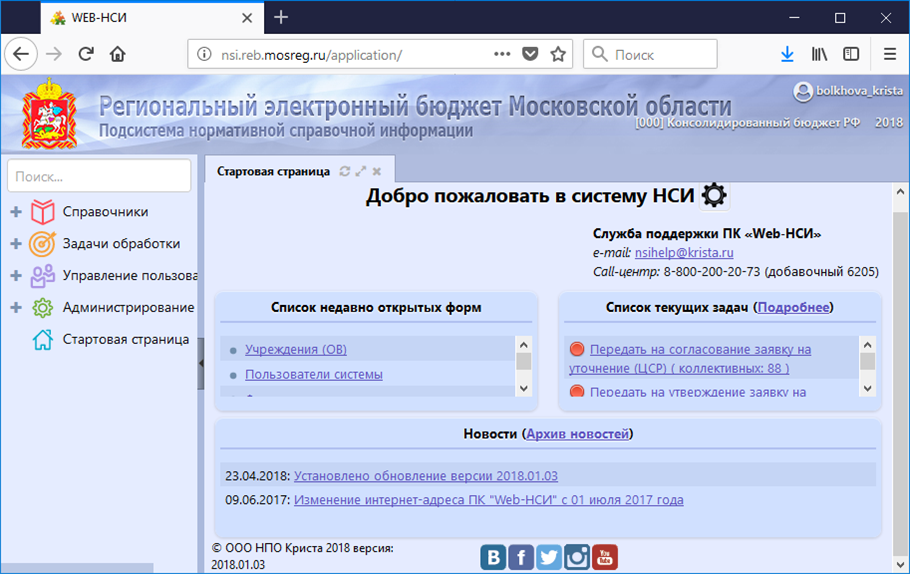910x574 pixels.
Task: Expand the Задачи обработки tree node
Action: 15,244
